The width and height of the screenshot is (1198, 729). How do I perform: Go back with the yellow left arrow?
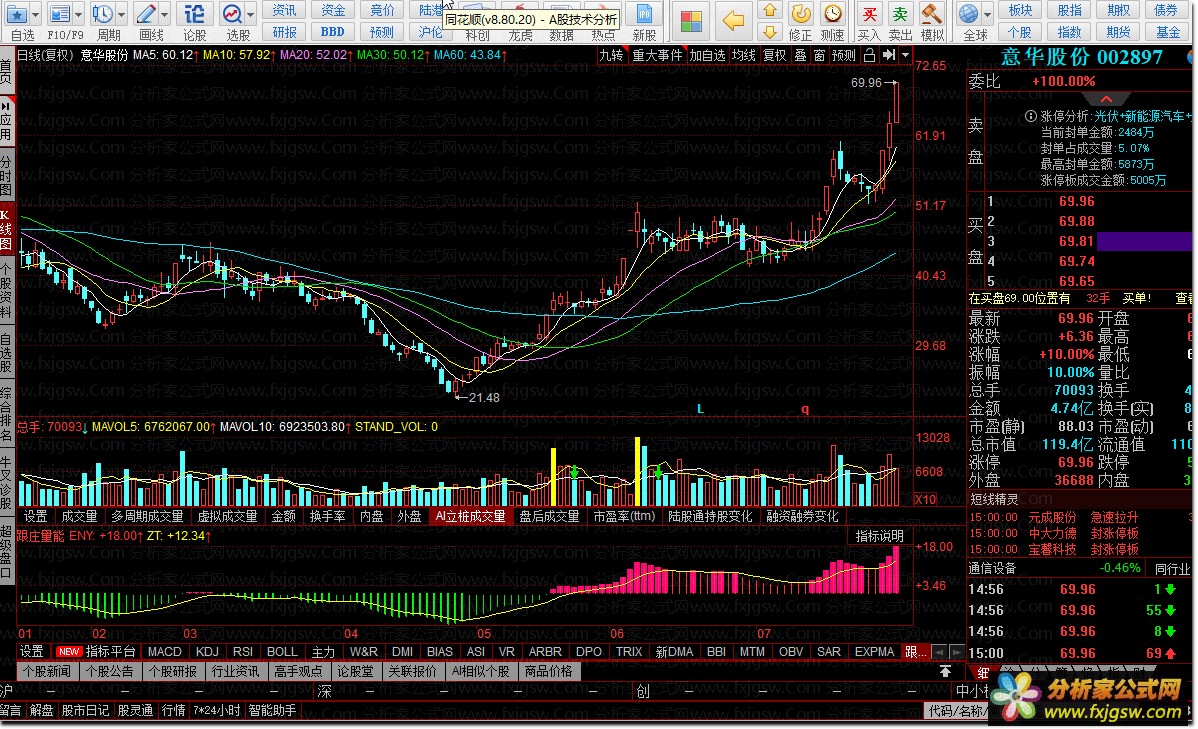click(733, 21)
